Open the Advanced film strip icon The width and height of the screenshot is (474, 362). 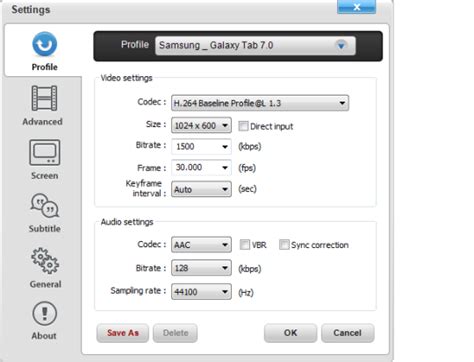point(44,98)
